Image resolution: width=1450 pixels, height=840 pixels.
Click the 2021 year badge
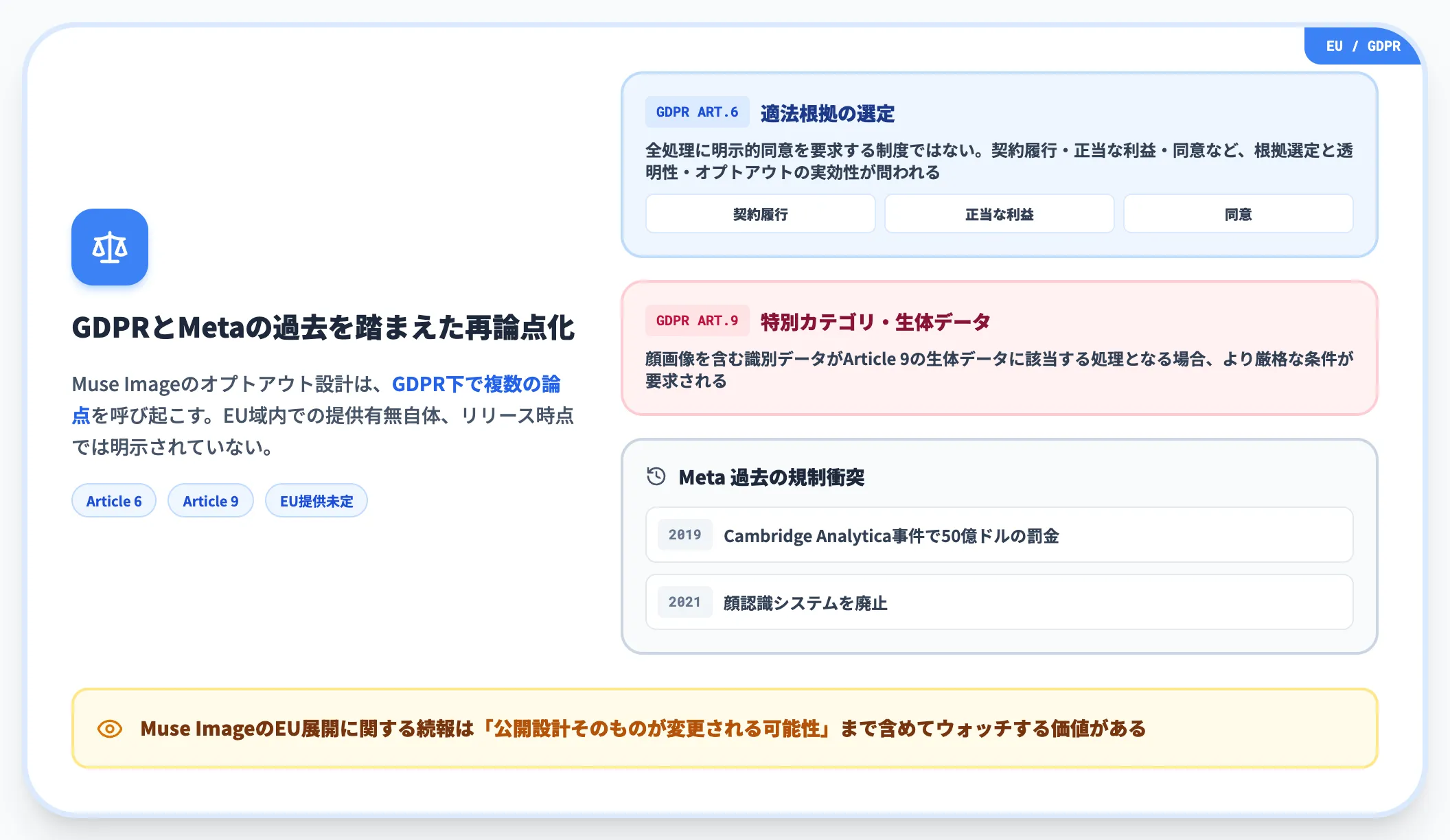point(685,602)
